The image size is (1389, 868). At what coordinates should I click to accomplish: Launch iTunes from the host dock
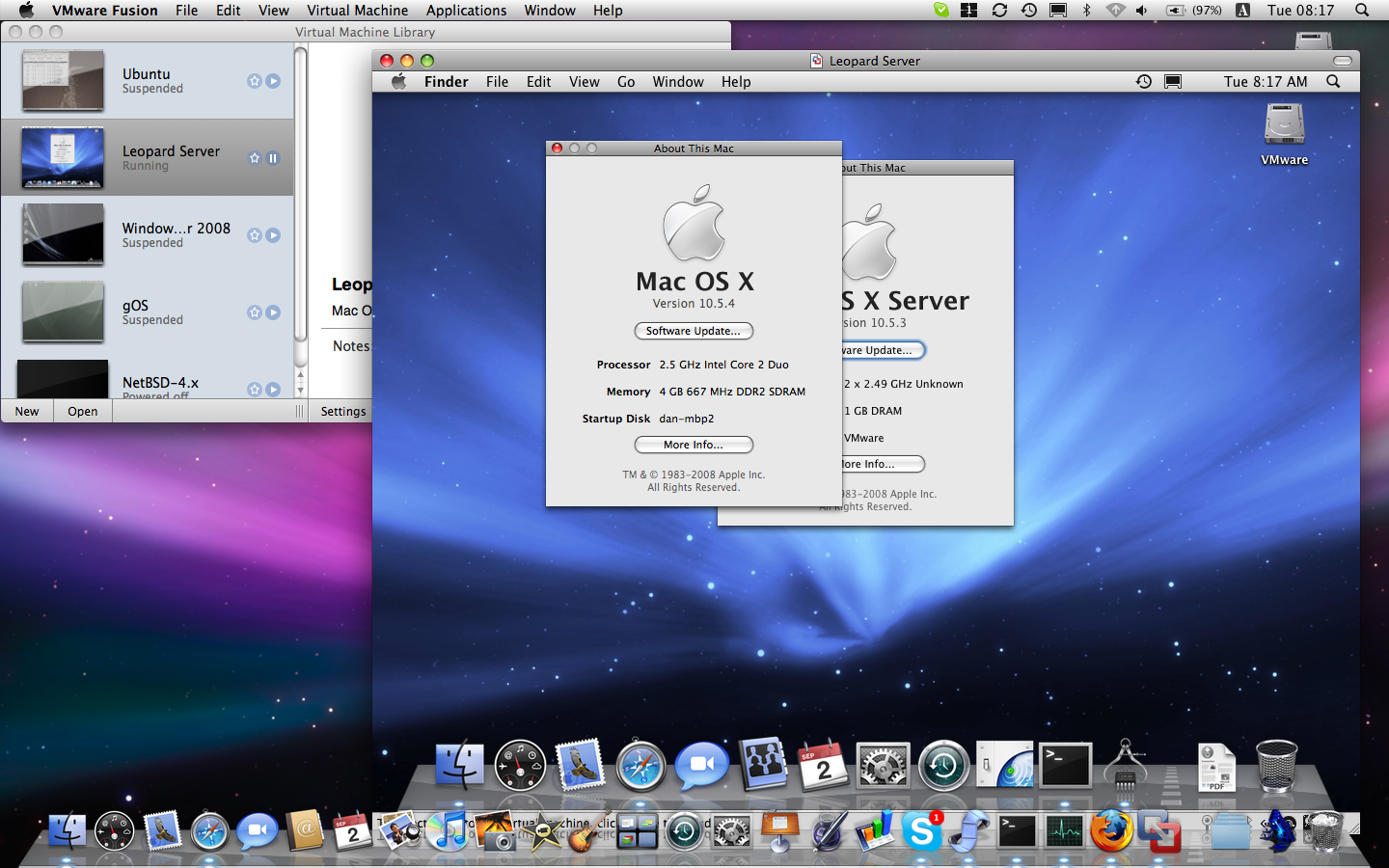(x=448, y=830)
